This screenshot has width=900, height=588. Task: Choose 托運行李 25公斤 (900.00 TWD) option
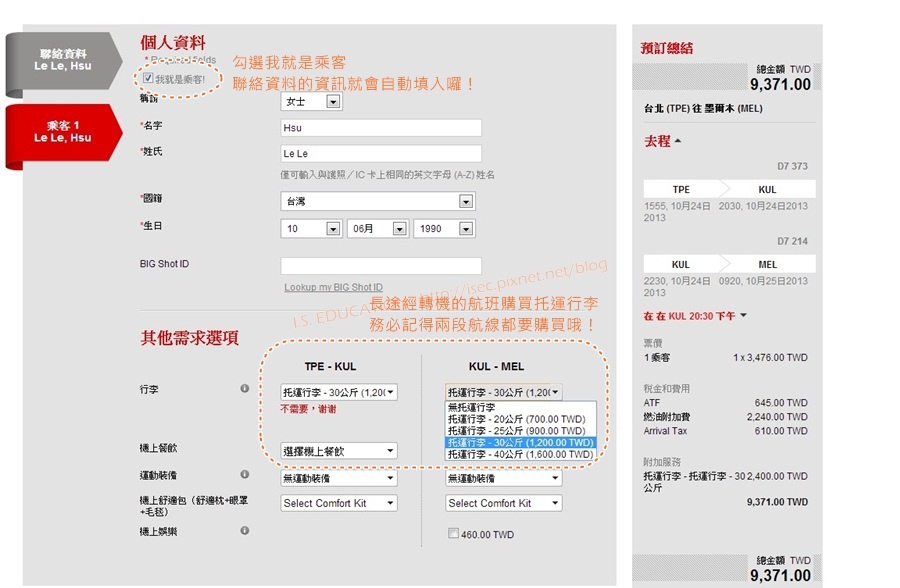point(521,431)
